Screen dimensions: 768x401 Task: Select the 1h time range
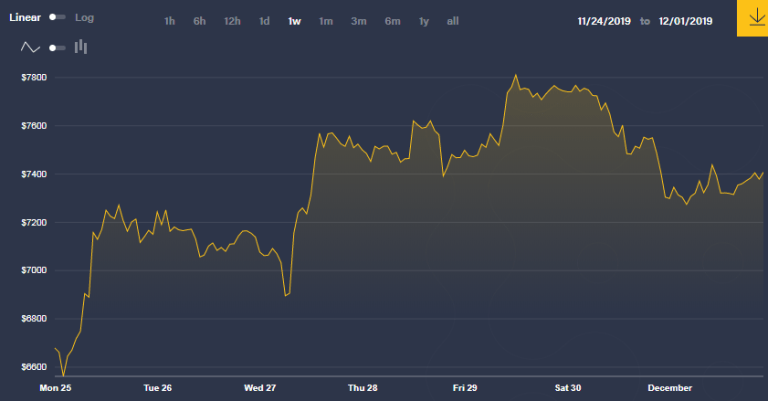pyautogui.click(x=169, y=21)
